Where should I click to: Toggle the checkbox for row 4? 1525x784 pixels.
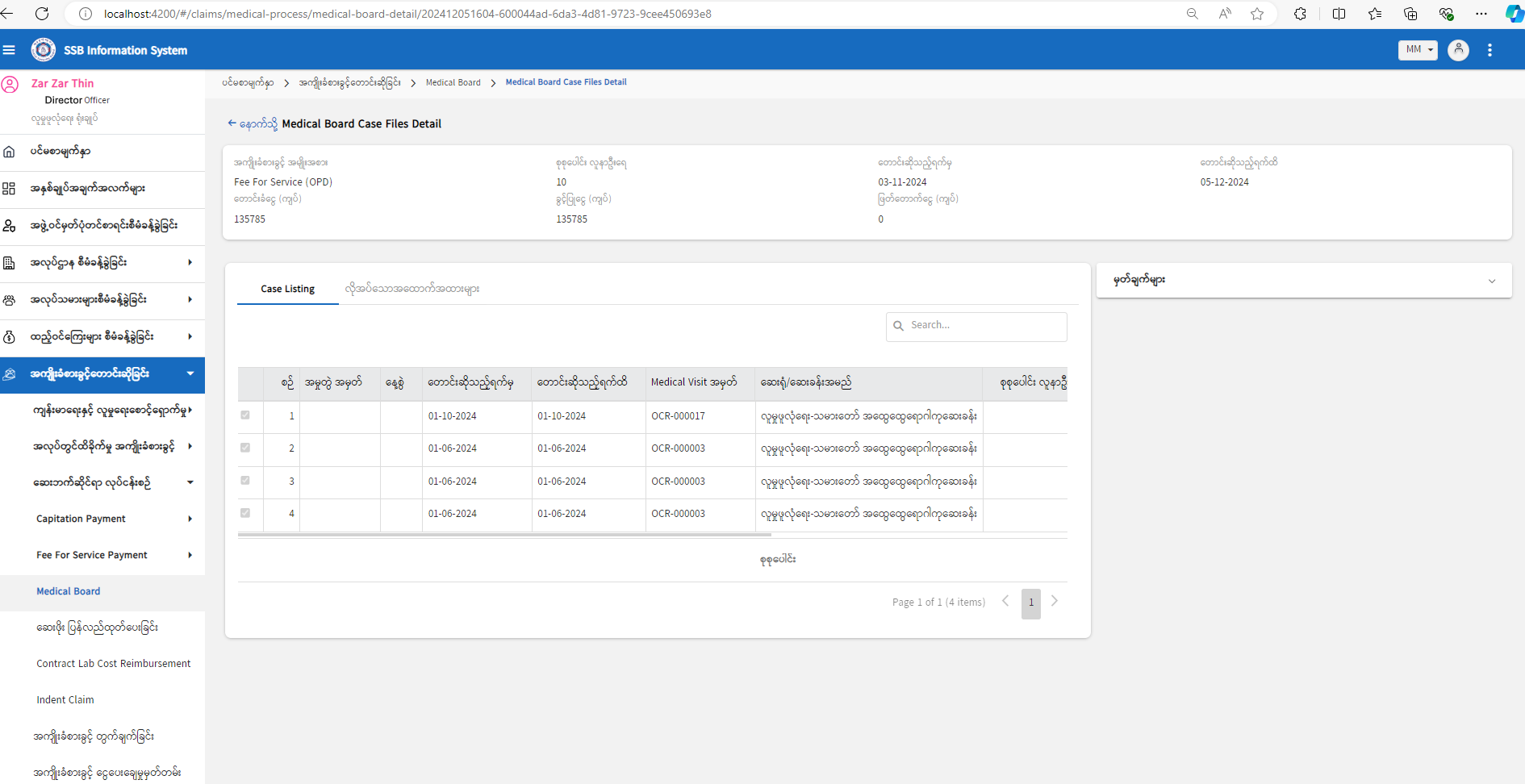[245, 513]
